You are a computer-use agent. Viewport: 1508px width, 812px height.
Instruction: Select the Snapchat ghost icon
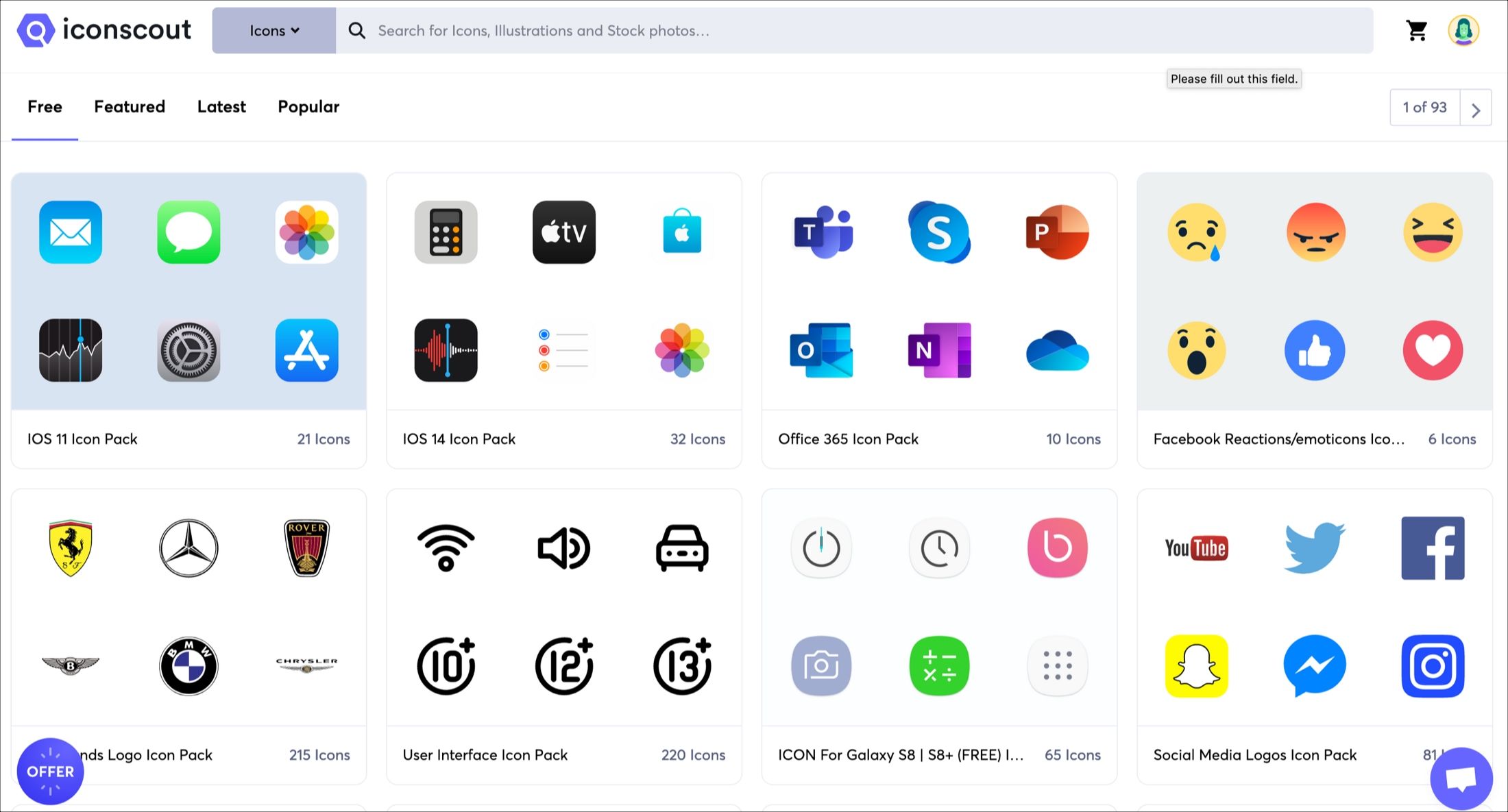pyautogui.click(x=1196, y=665)
